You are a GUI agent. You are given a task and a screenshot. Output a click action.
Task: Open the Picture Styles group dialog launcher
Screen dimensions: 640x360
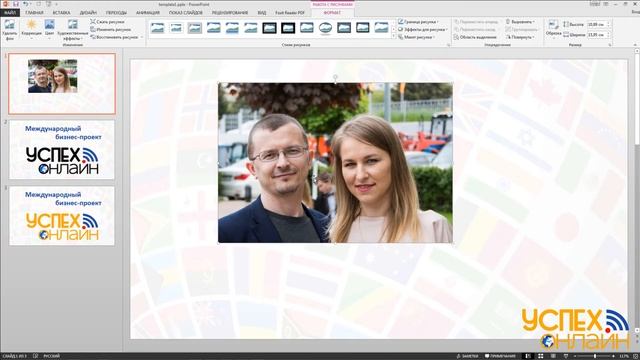tap(449, 45)
